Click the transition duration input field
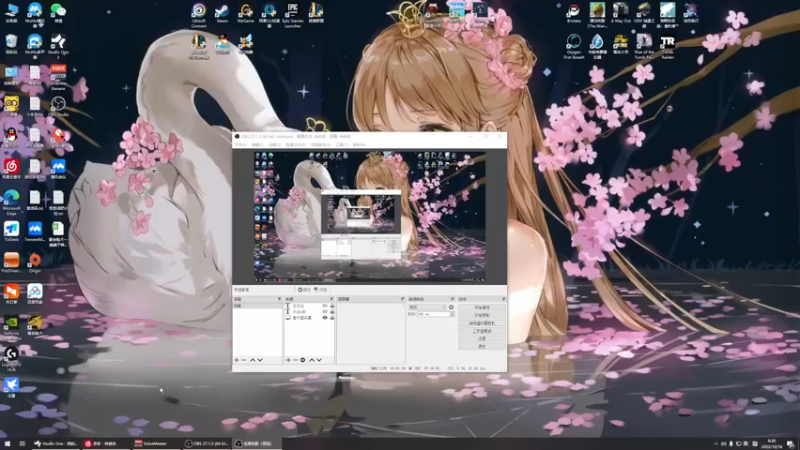 433,314
